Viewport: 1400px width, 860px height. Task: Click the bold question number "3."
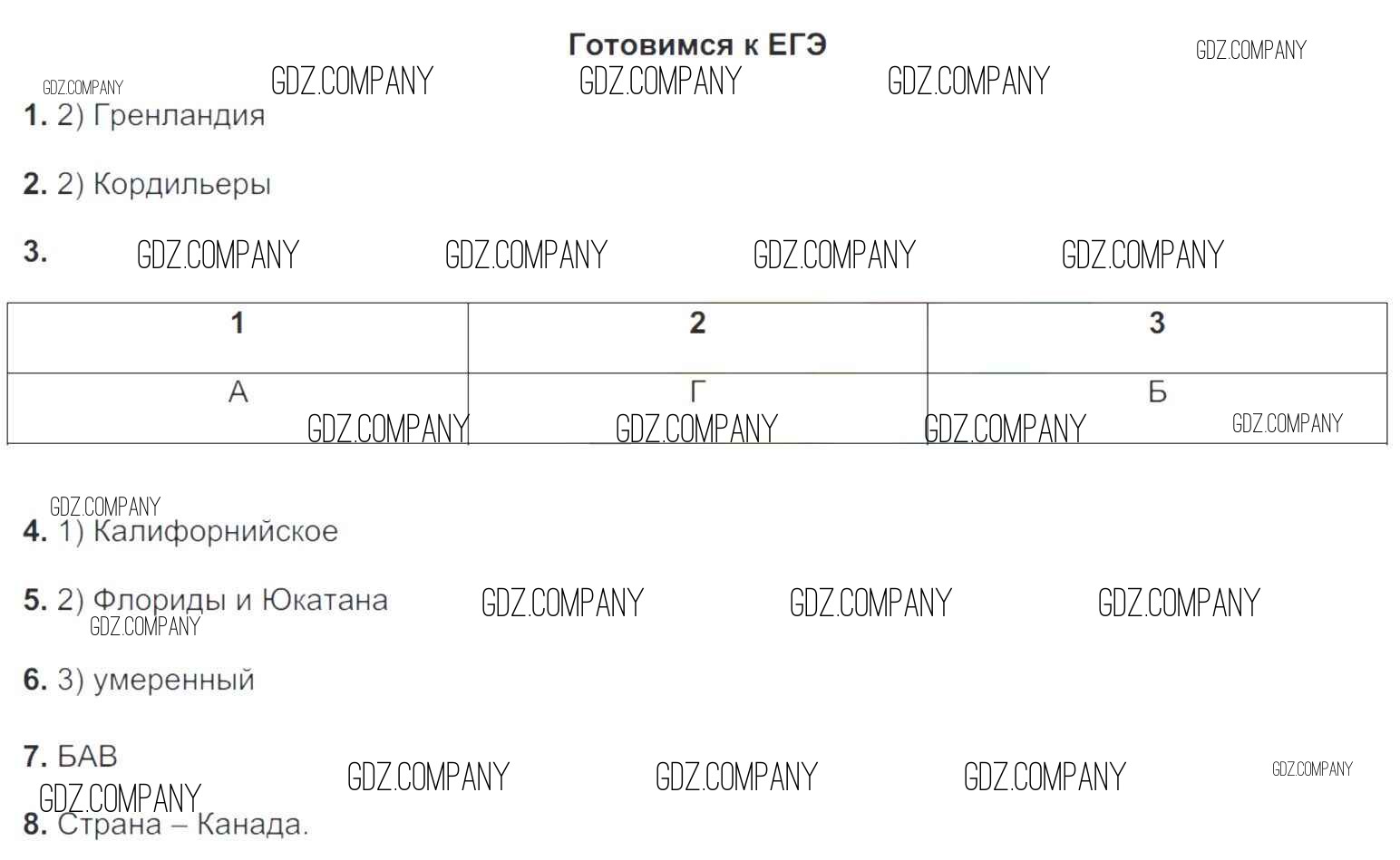pyautogui.click(x=35, y=251)
